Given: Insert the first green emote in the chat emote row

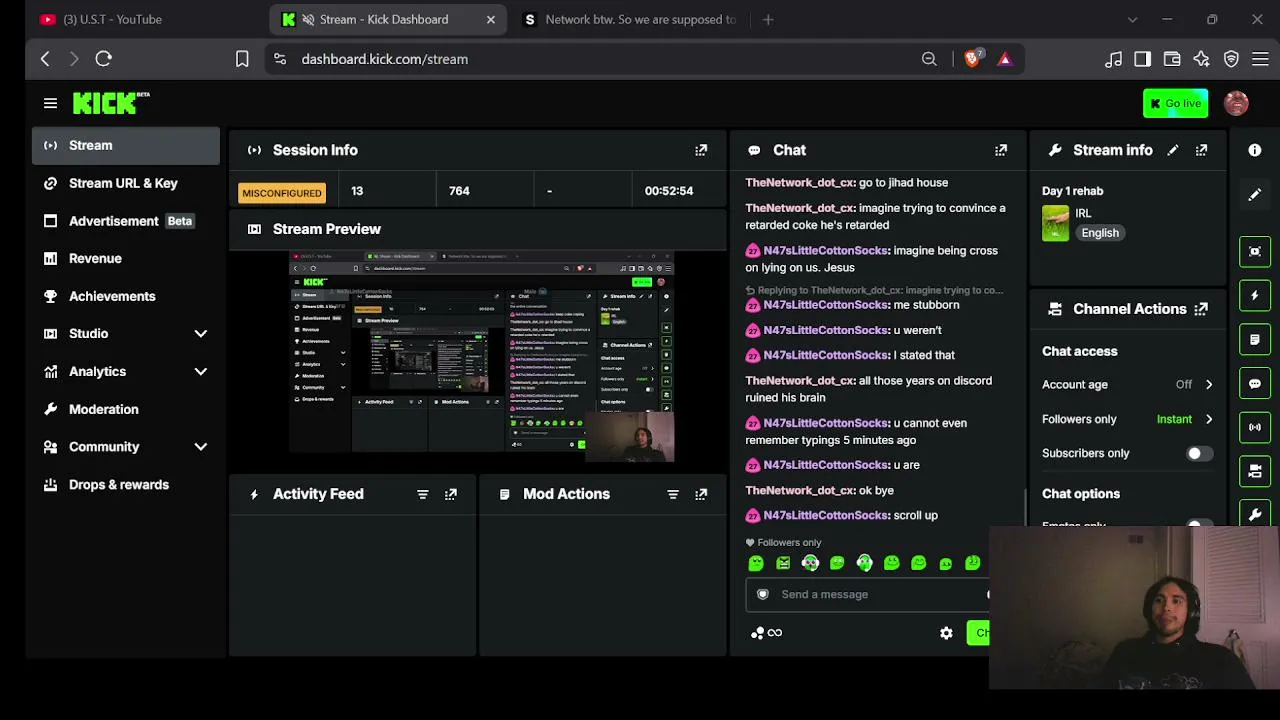Looking at the screenshot, I should (x=756, y=563).
